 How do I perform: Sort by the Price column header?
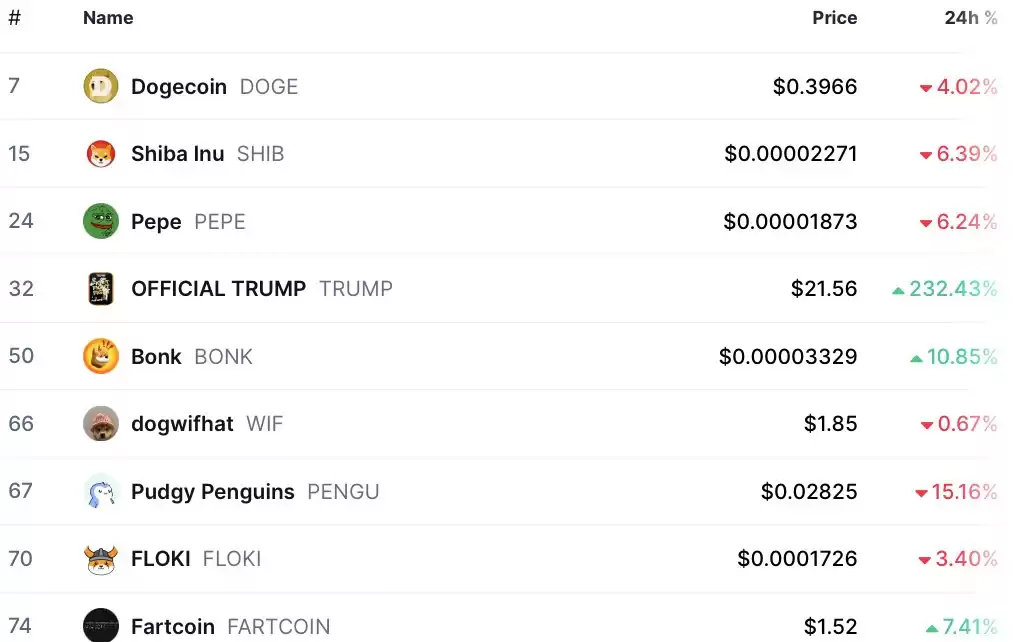click(834, 18)
